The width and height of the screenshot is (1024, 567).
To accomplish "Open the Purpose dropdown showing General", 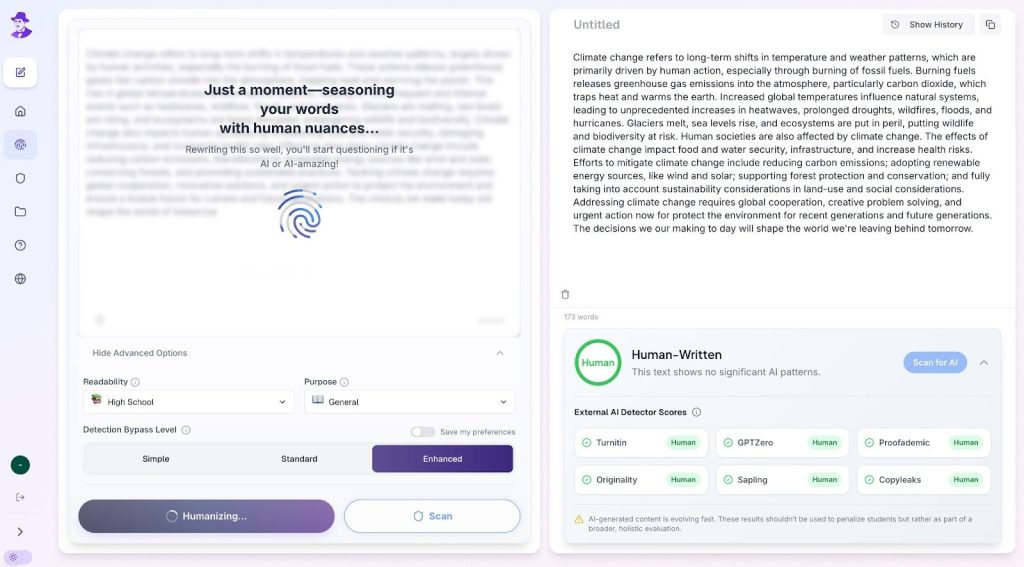I will 409,402.
